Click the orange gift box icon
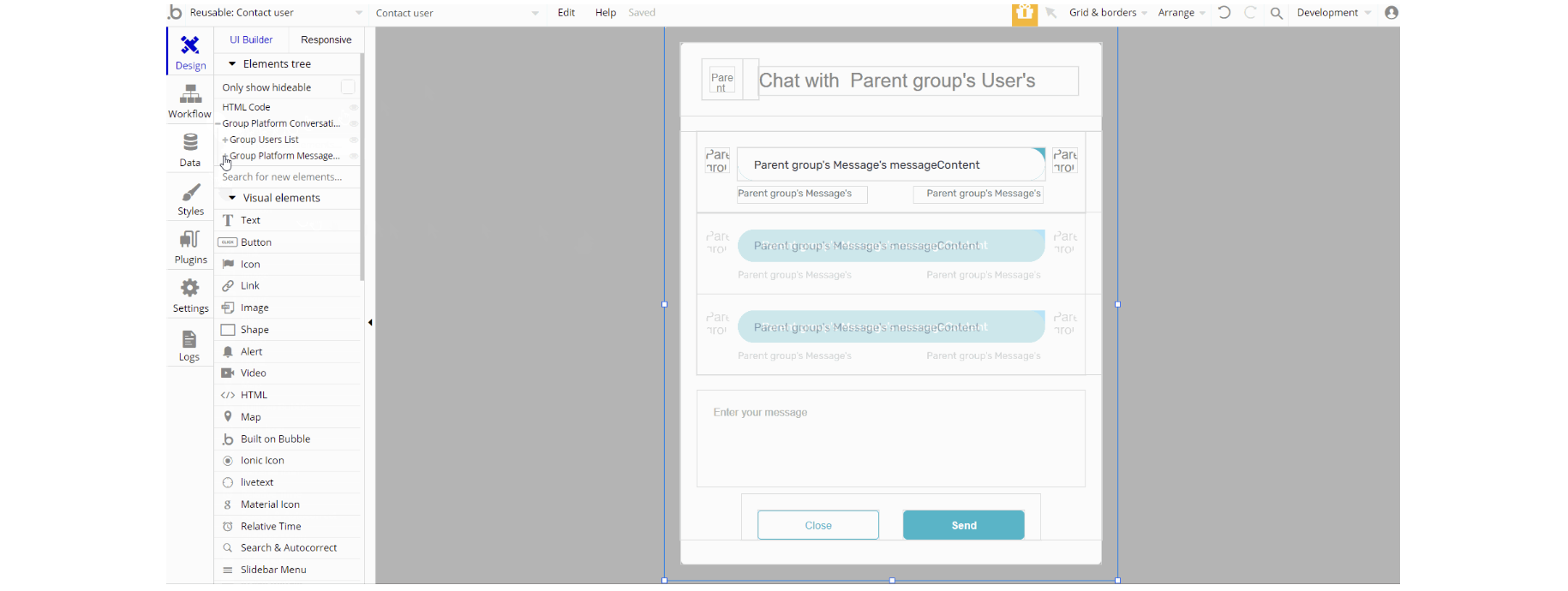The height and width of the screenshot is (591, 1568). click(1024, 14)
